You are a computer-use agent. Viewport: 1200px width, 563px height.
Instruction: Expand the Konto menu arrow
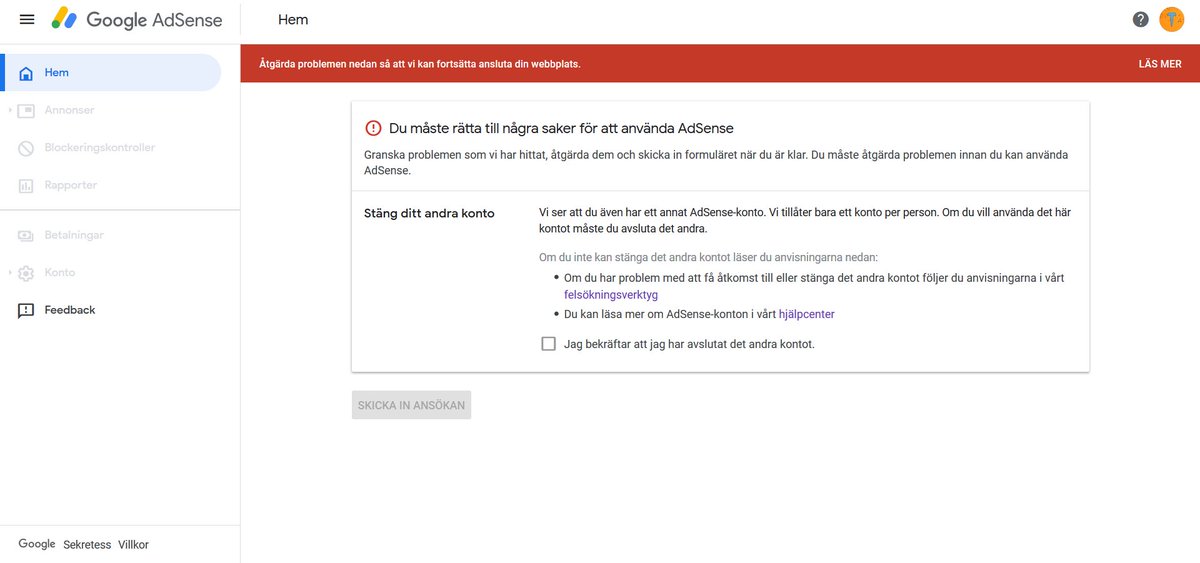tap(10, 273)
